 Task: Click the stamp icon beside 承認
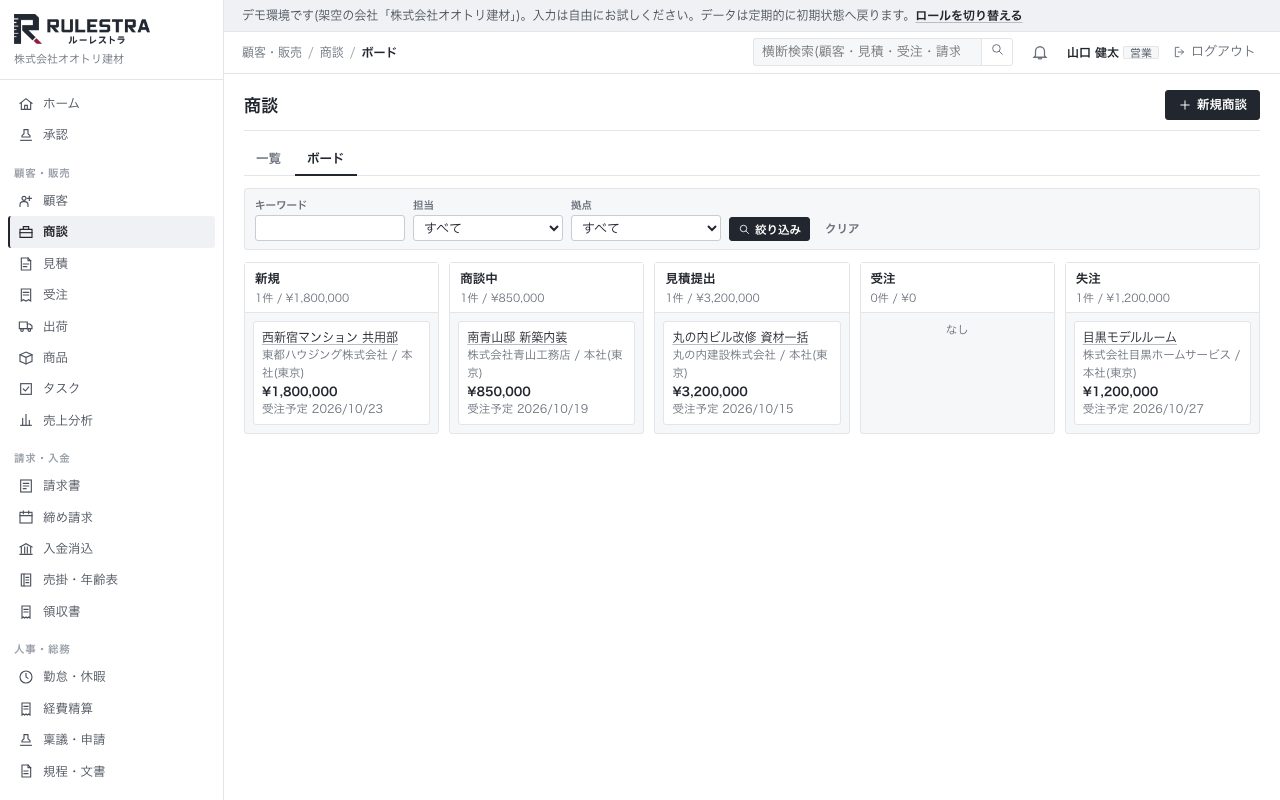26,135
